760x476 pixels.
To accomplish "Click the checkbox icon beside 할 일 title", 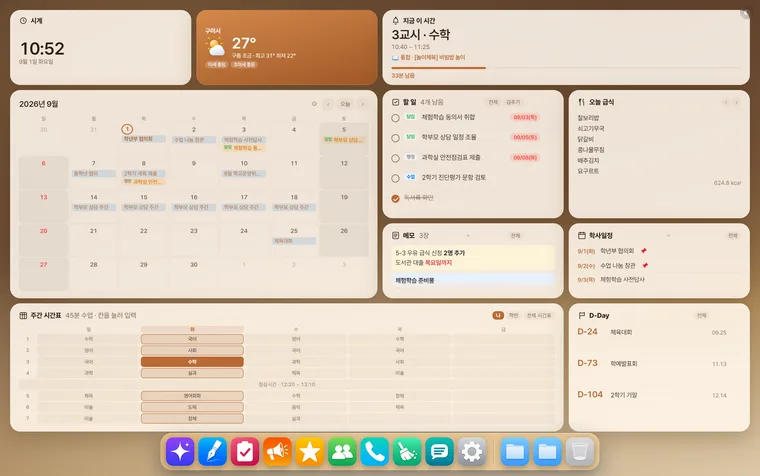I will point(396,102).
